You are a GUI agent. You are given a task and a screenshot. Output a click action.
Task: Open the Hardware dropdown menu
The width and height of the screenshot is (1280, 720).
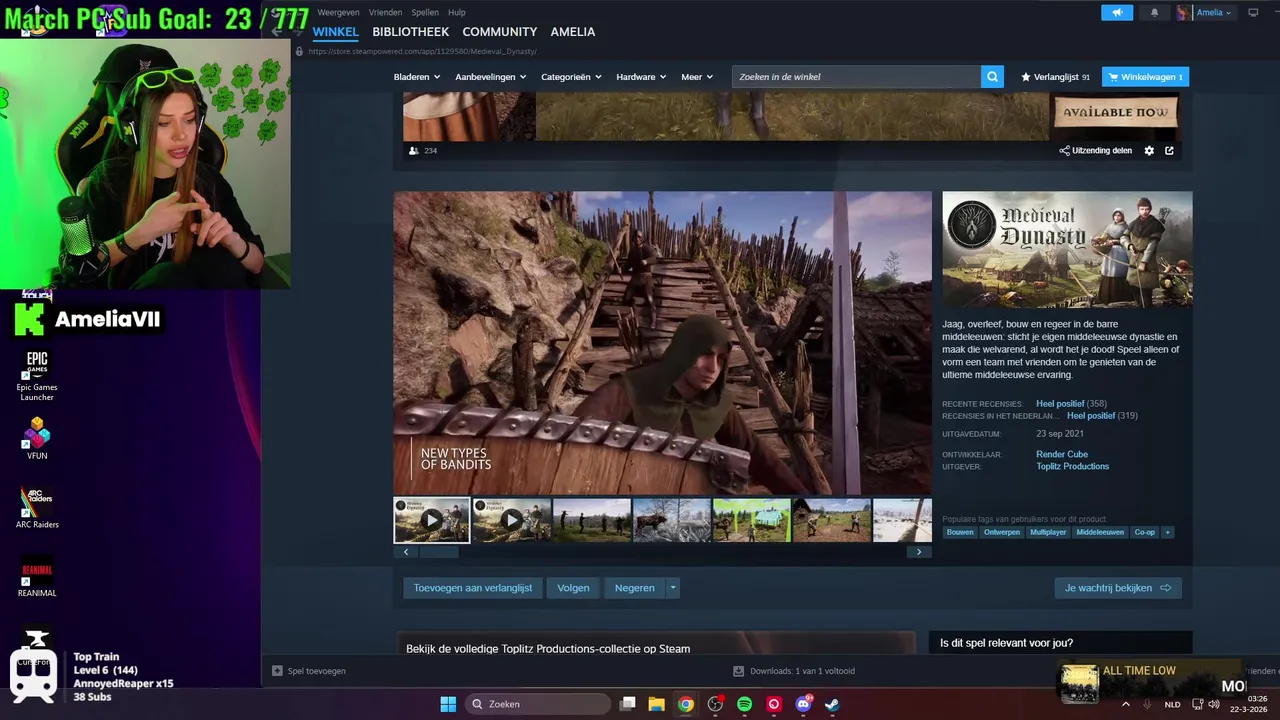[641, 77]
